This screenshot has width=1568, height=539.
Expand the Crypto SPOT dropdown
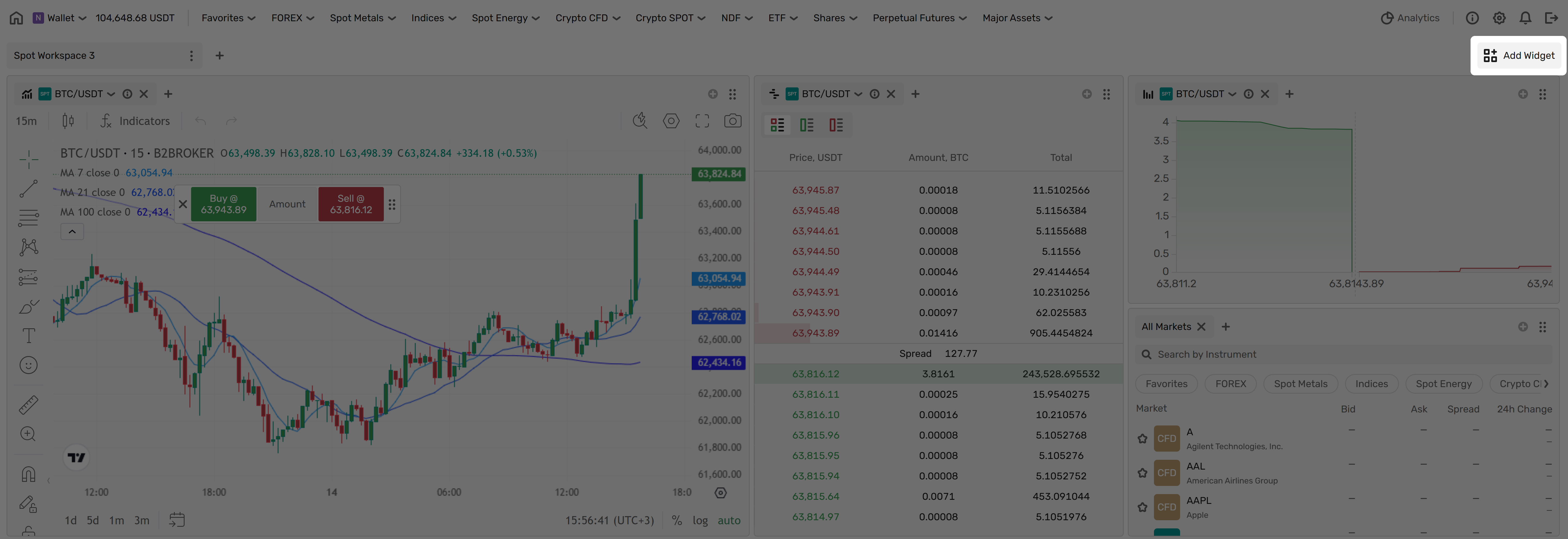pyautogui.click(x=670, y=18)
